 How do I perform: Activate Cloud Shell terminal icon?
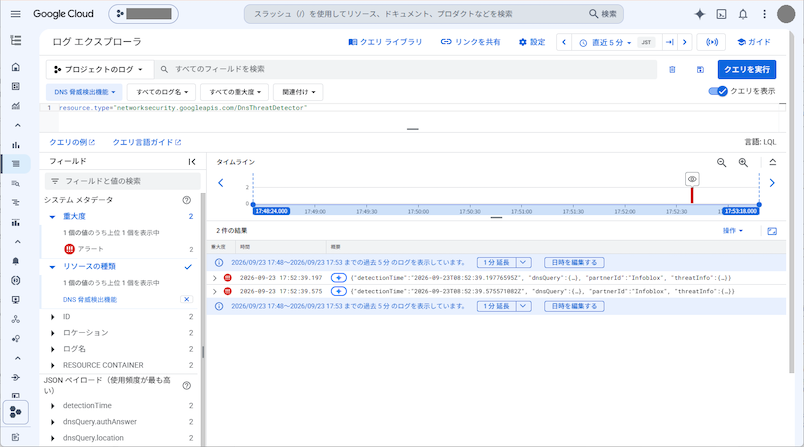coord(721,14)
